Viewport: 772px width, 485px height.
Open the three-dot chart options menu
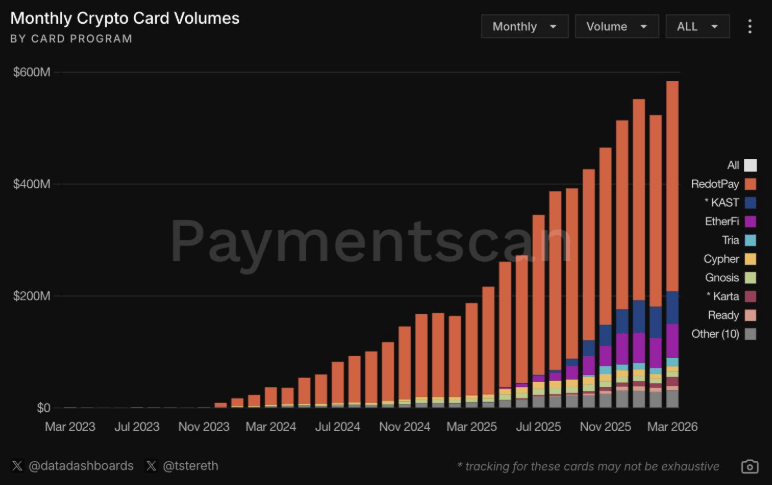click(x=750, y=27)
